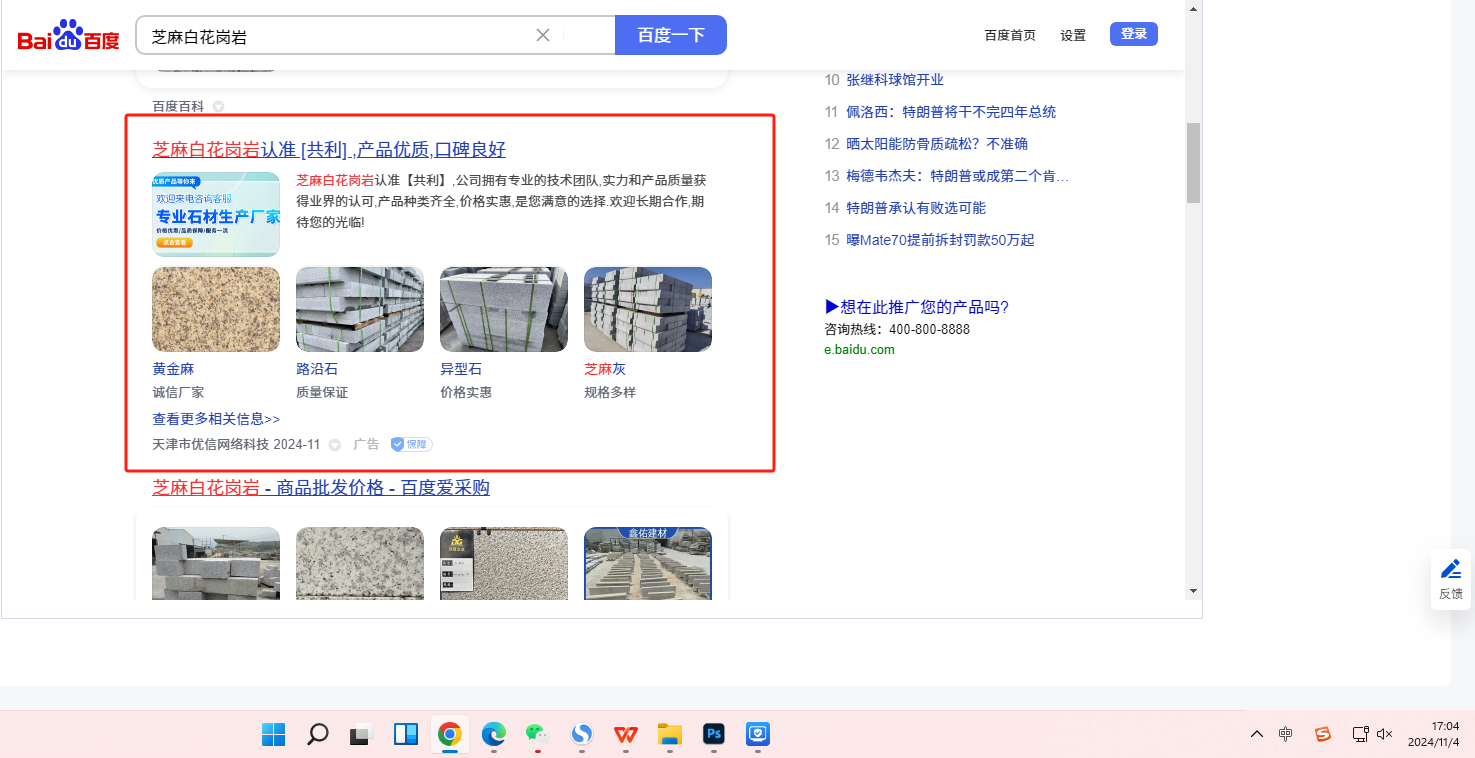
Task: Click the page scrollbar down arrow
Action: coord(1193,591)
